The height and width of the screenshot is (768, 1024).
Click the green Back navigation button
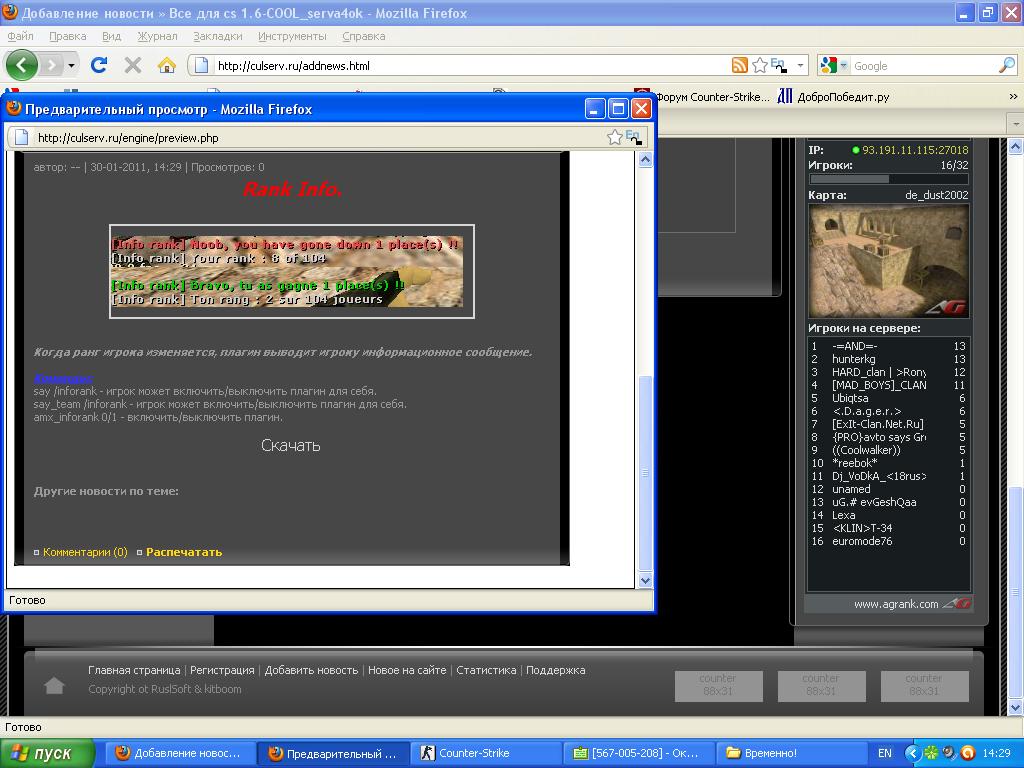22,65
